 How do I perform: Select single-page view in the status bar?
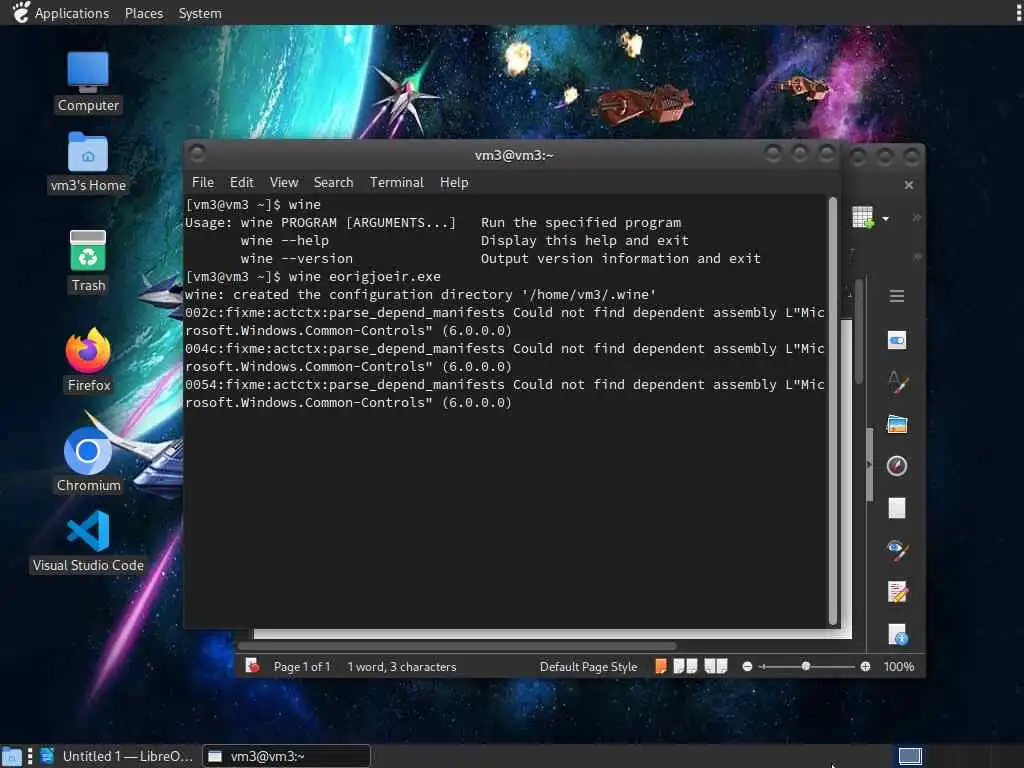(660, 666)
